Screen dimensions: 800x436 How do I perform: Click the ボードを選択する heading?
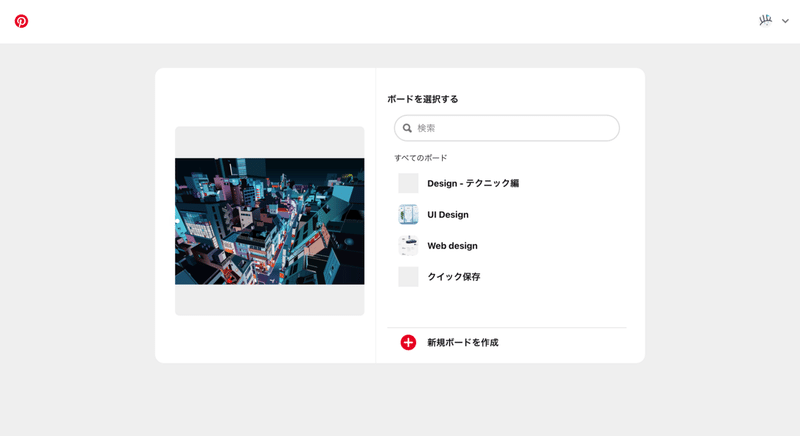click(422, 99)
